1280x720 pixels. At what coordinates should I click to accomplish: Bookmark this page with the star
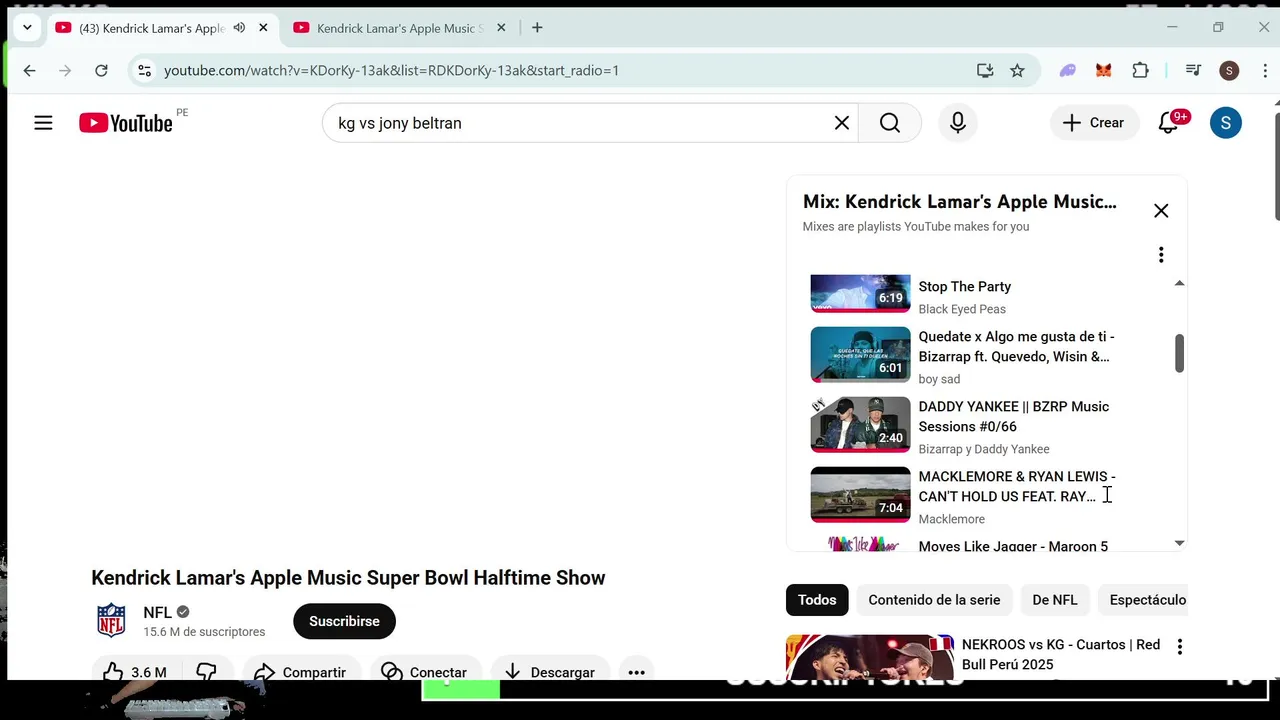click(x=1017, y=70)
